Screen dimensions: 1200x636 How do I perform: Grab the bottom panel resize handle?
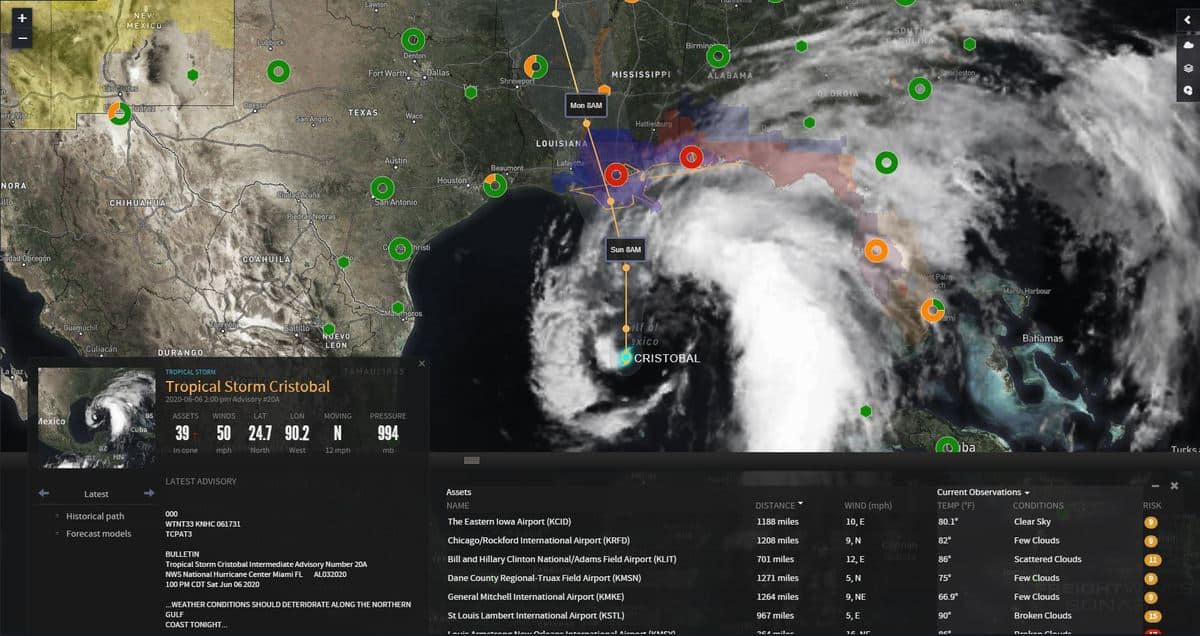(x=472, y=460)
